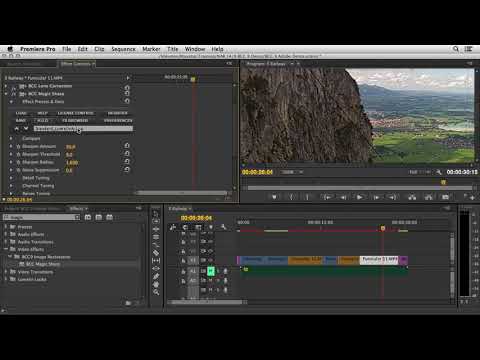Select the Track Select tool
The image size is (480, 360).
(x=156, y=221)
